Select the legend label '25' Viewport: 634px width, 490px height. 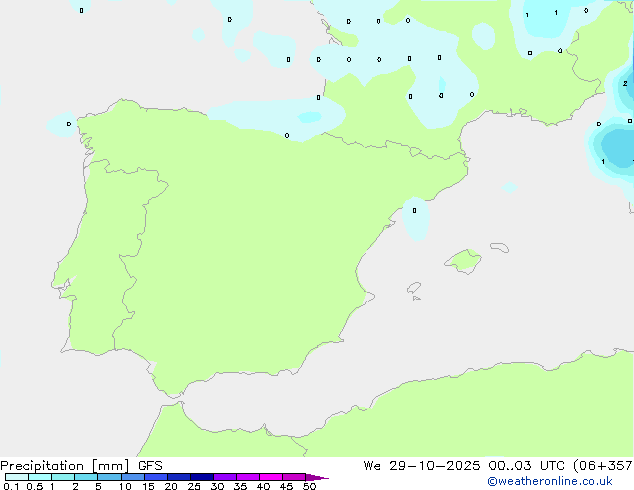click(194, 486)
